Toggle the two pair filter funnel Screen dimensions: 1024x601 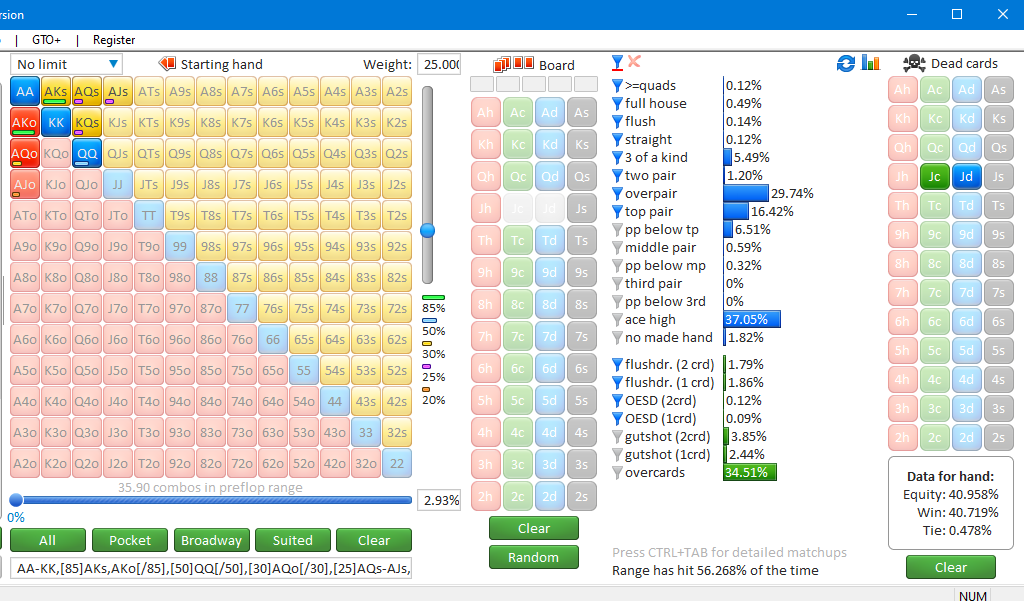tap(617, 176)
